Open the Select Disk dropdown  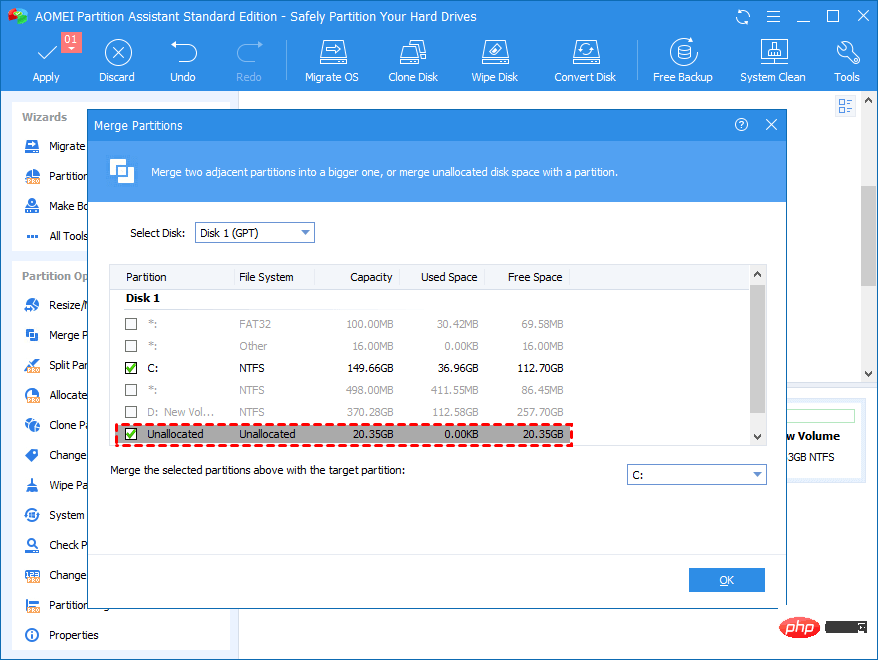pyautogui.click(x=255, y=233)
